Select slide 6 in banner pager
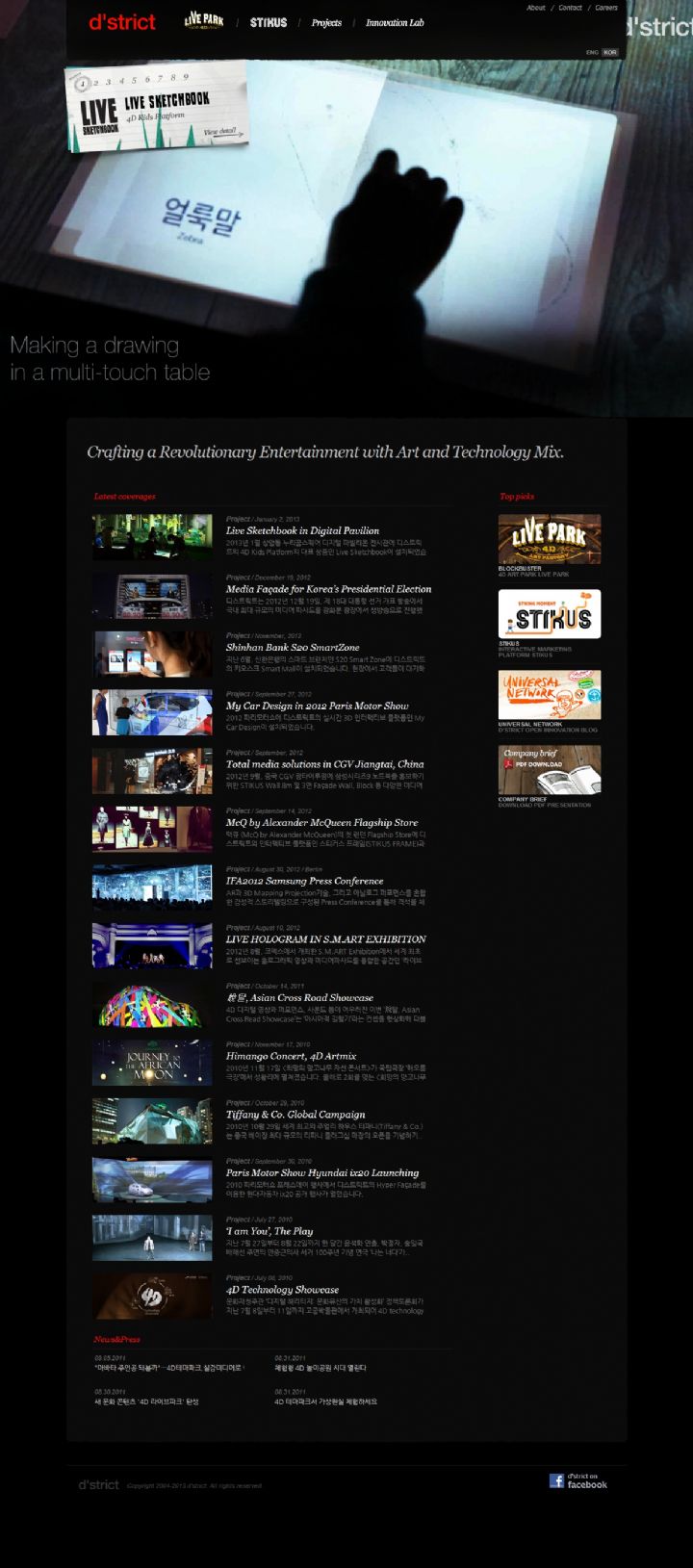The width and height of the screenshot is (693, 1568). point(147,79)
